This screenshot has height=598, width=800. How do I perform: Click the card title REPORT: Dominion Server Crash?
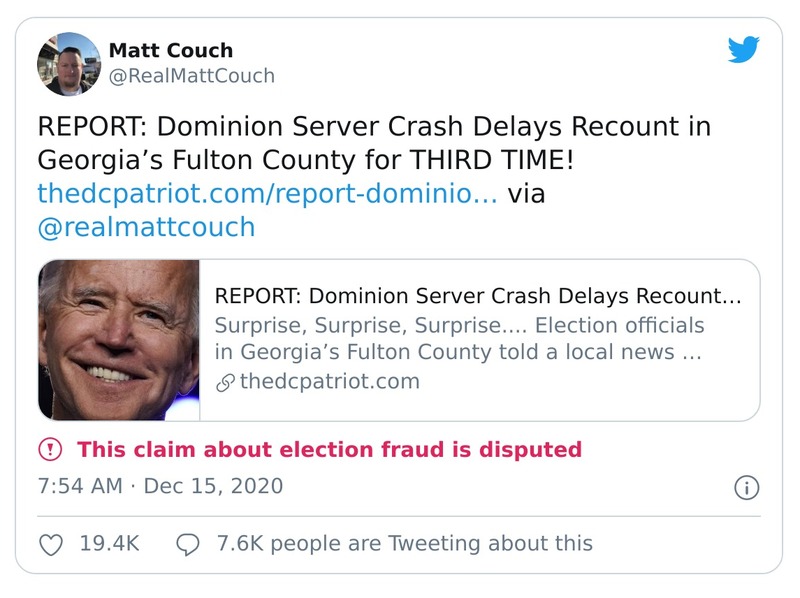[478, 297]
